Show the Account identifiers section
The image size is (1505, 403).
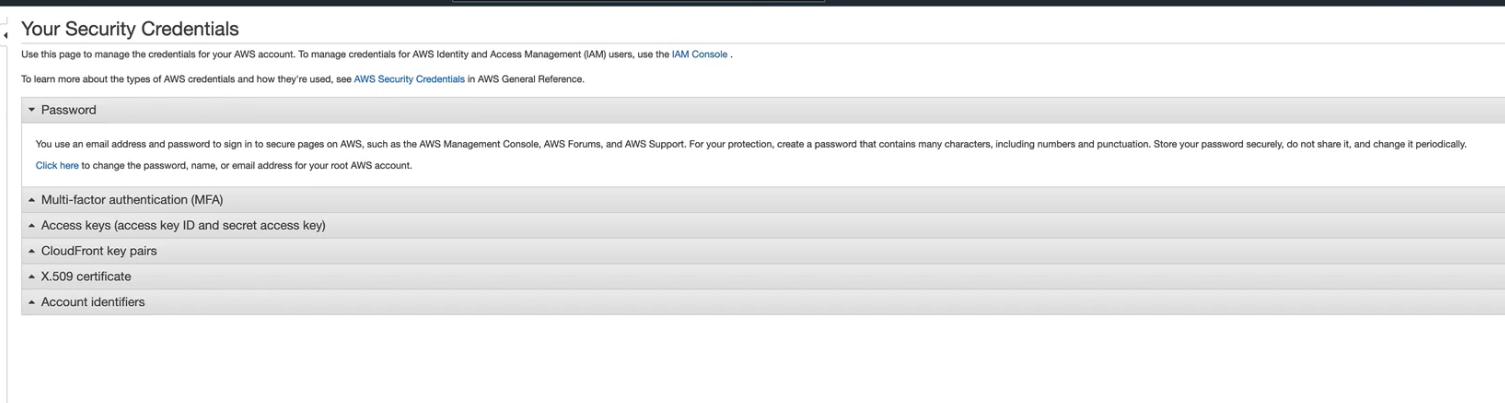point(93,302)
